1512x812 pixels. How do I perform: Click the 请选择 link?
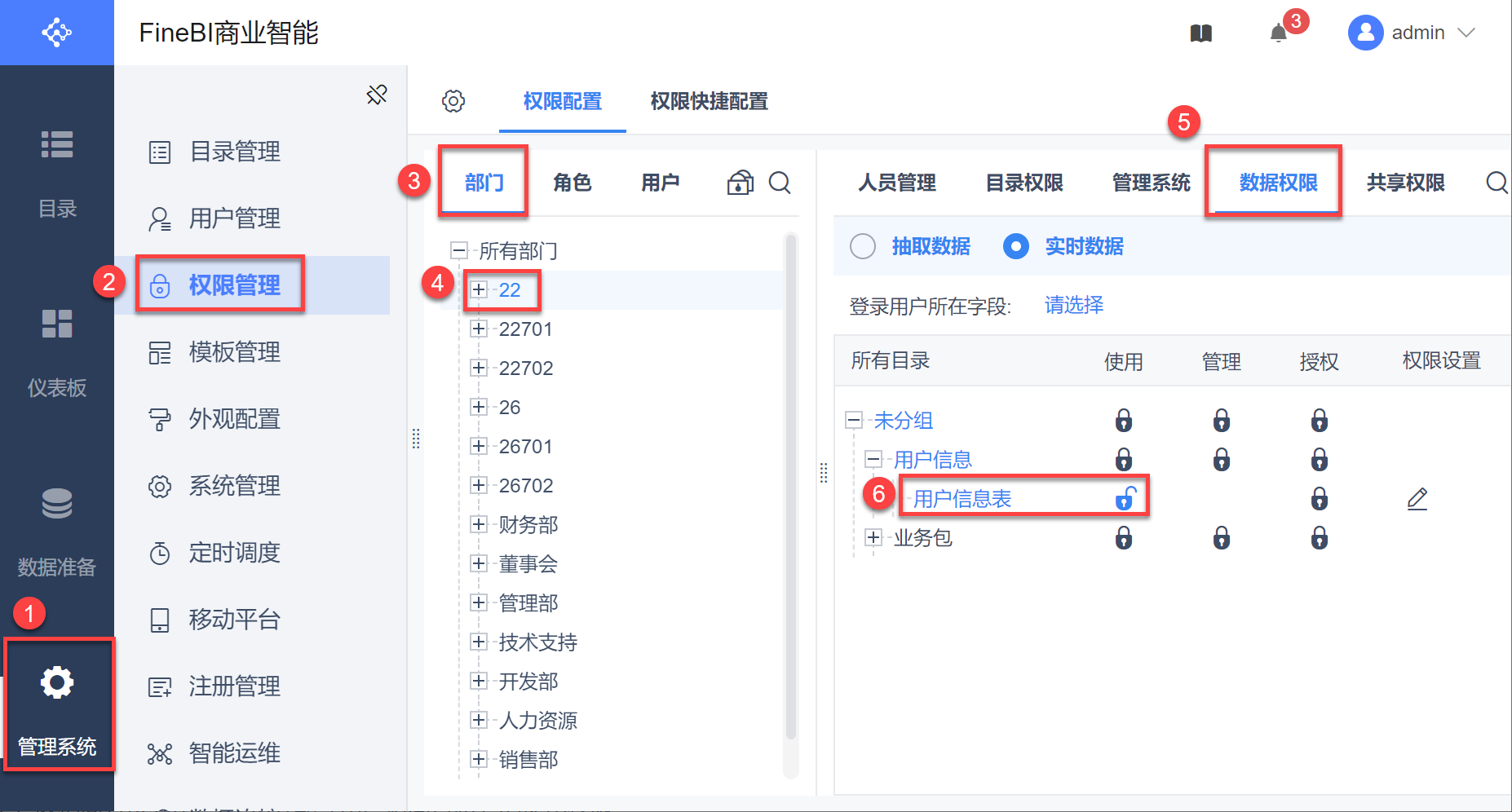1073,306
